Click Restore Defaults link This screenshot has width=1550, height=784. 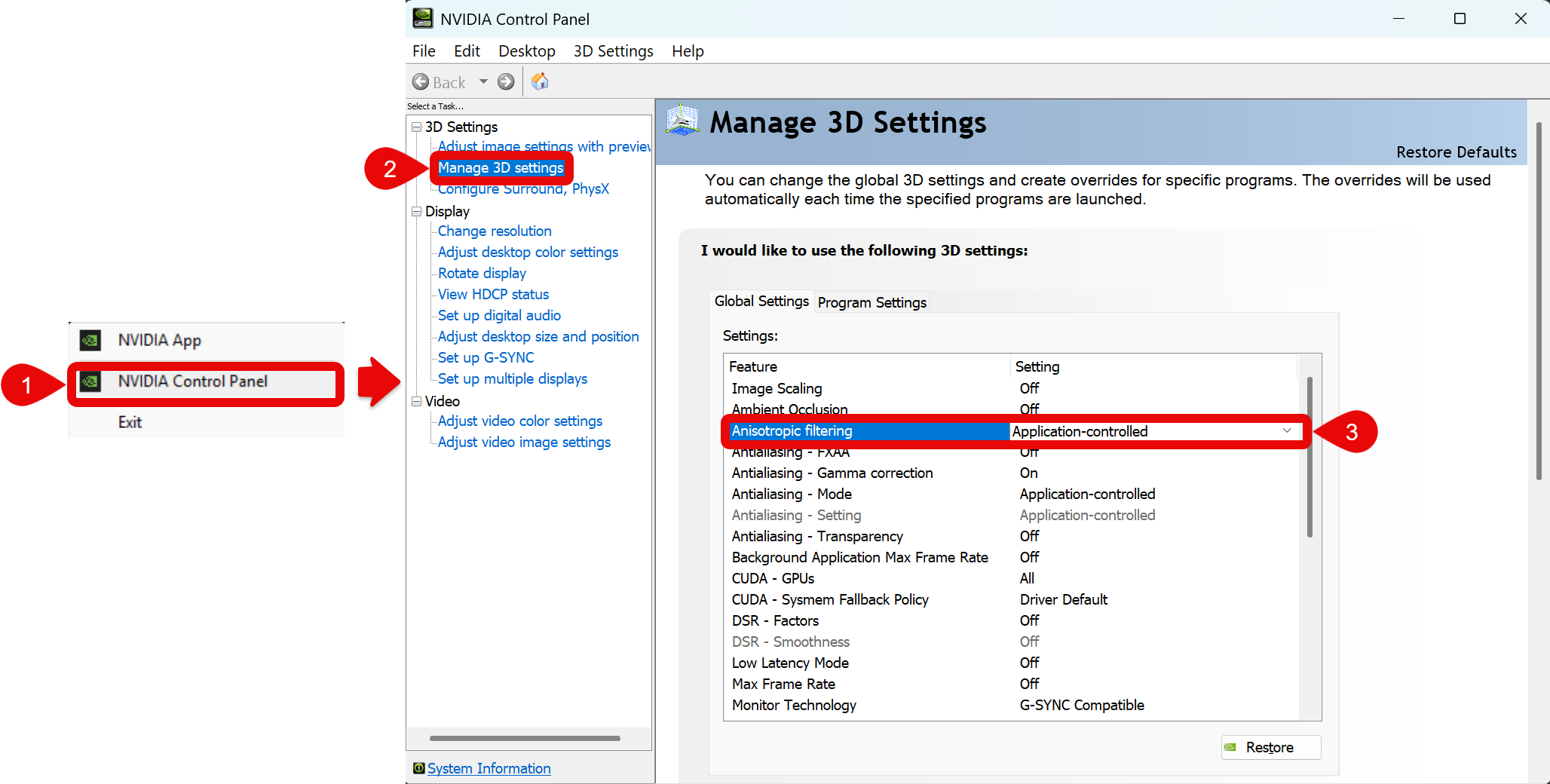tap(1457, 152)
